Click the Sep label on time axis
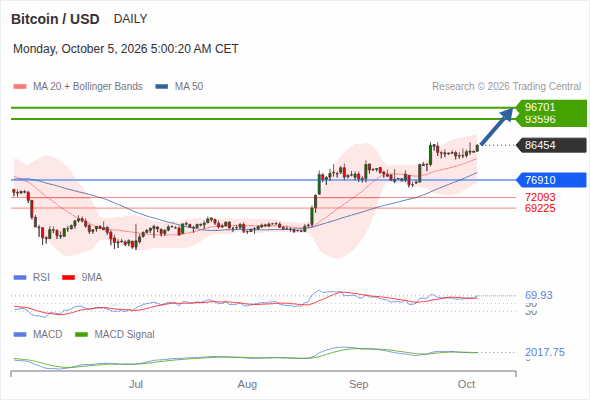The image size is (590, 400). tap(359, 384)
